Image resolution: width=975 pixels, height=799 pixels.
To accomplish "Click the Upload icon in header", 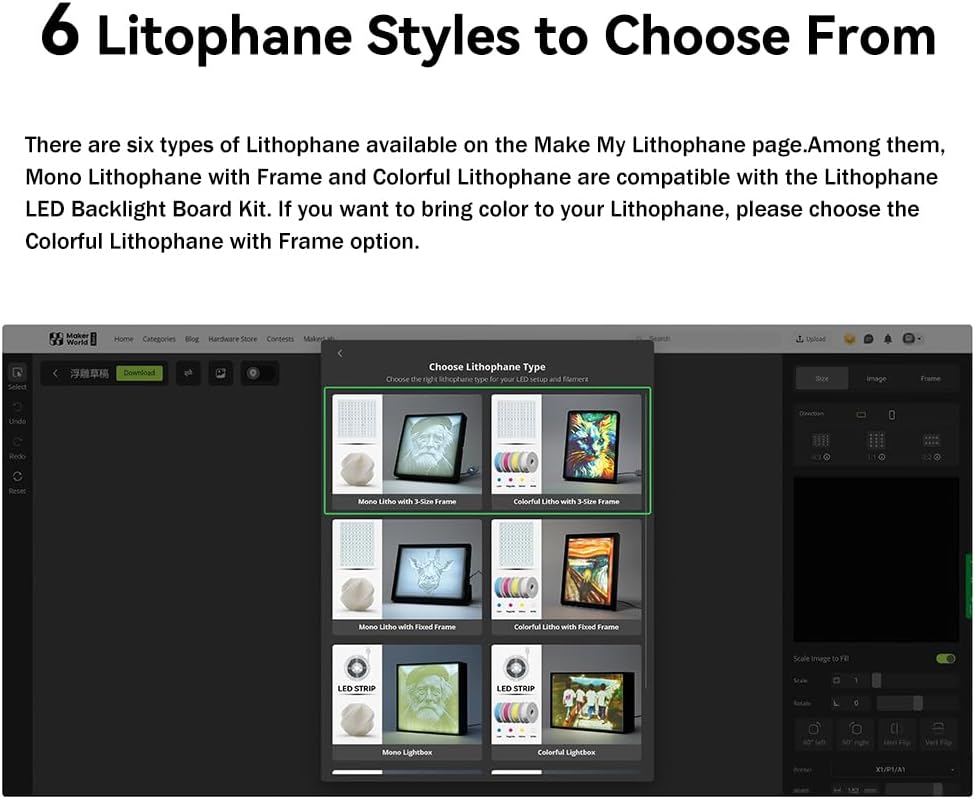I will (800, 339).
